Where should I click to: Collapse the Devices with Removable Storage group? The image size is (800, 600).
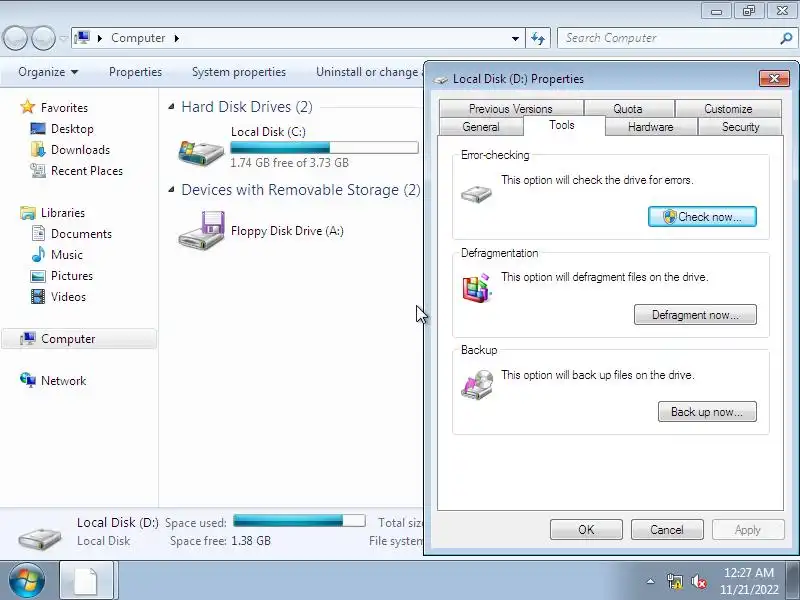tap(171, 190)
